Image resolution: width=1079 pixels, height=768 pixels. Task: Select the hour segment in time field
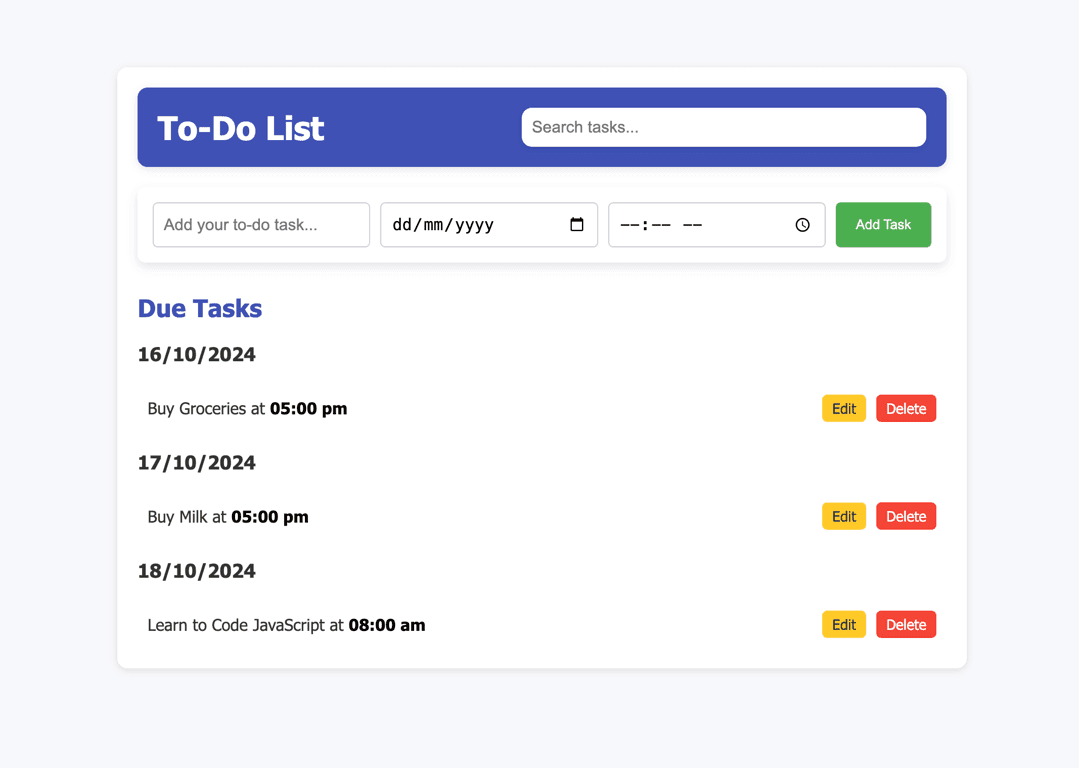click(x=629, y=225)
